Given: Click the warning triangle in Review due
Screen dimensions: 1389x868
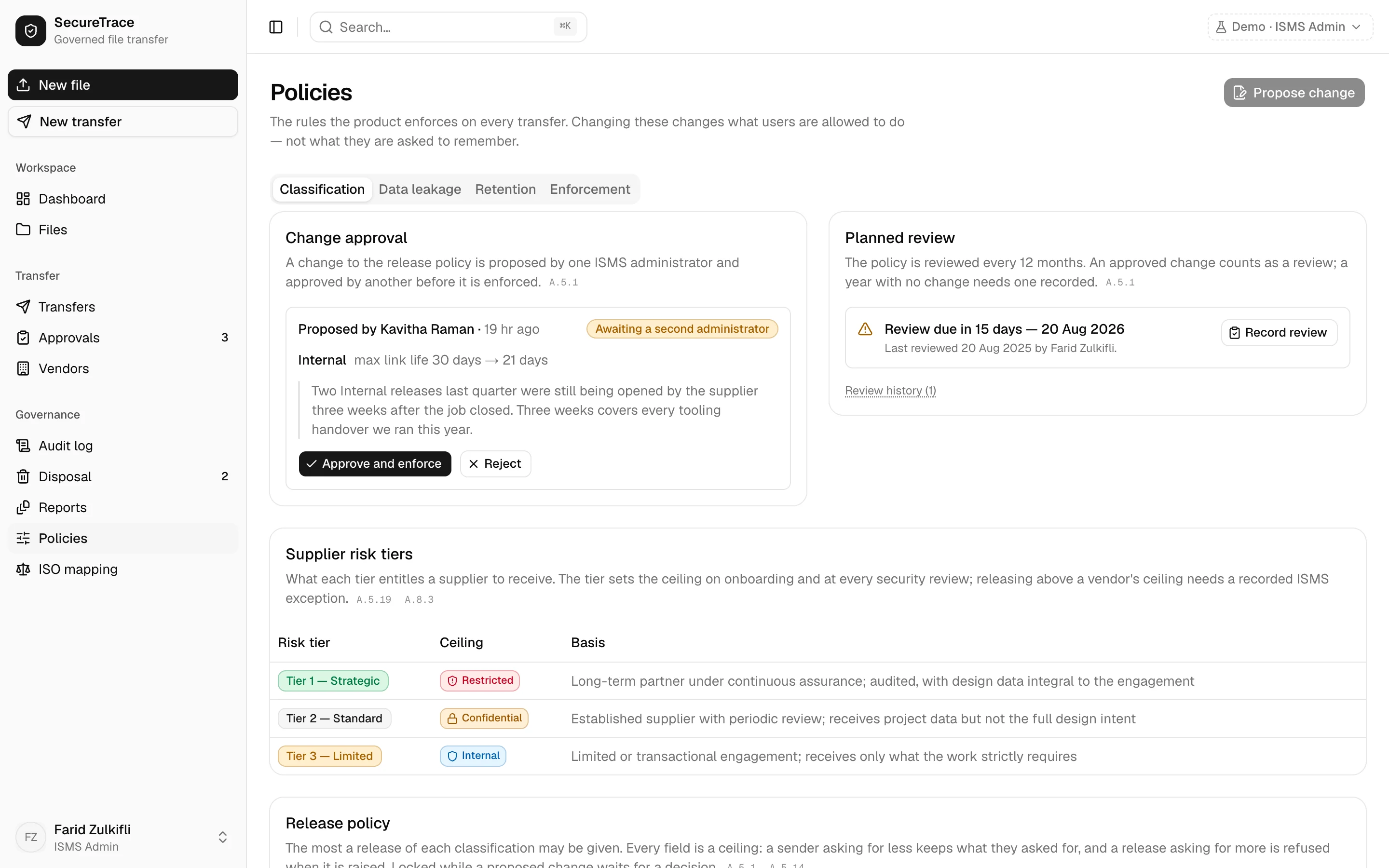Looking at the screenshot, I should (865, 329).
